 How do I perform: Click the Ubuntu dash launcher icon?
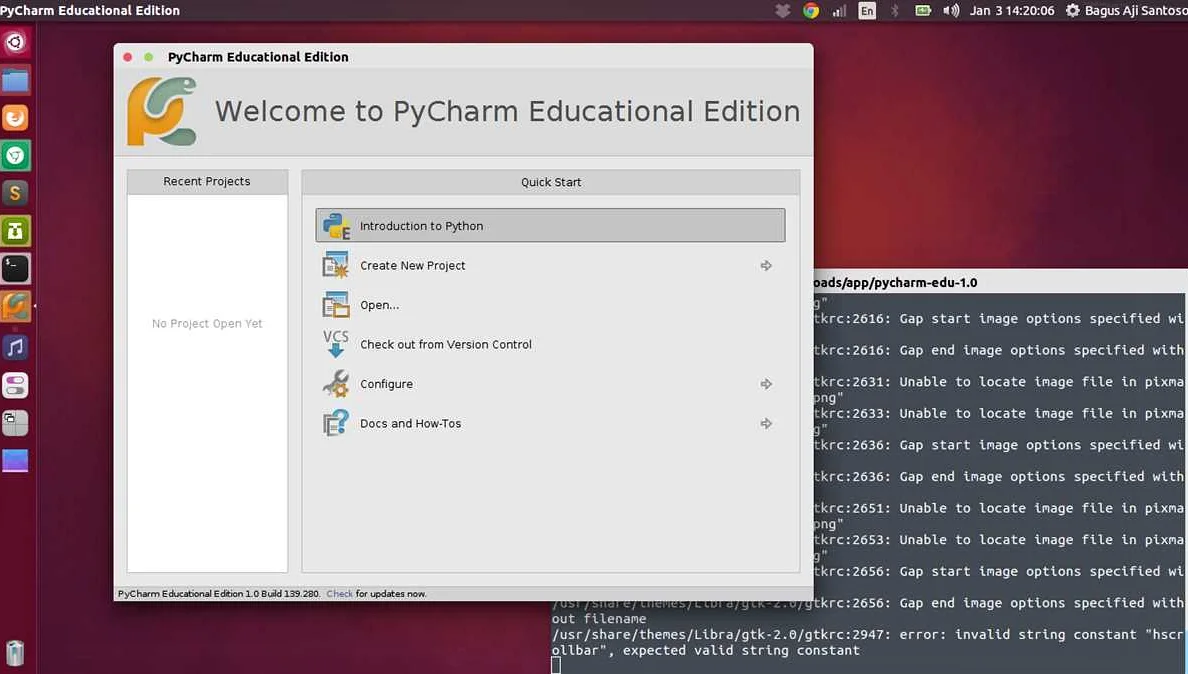click(x=16, y=42)
